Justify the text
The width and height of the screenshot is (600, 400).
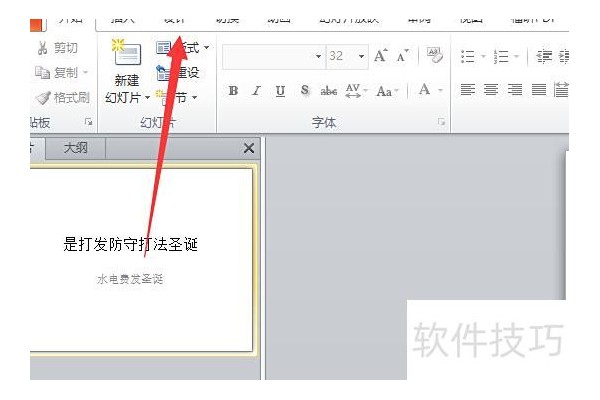539,90
